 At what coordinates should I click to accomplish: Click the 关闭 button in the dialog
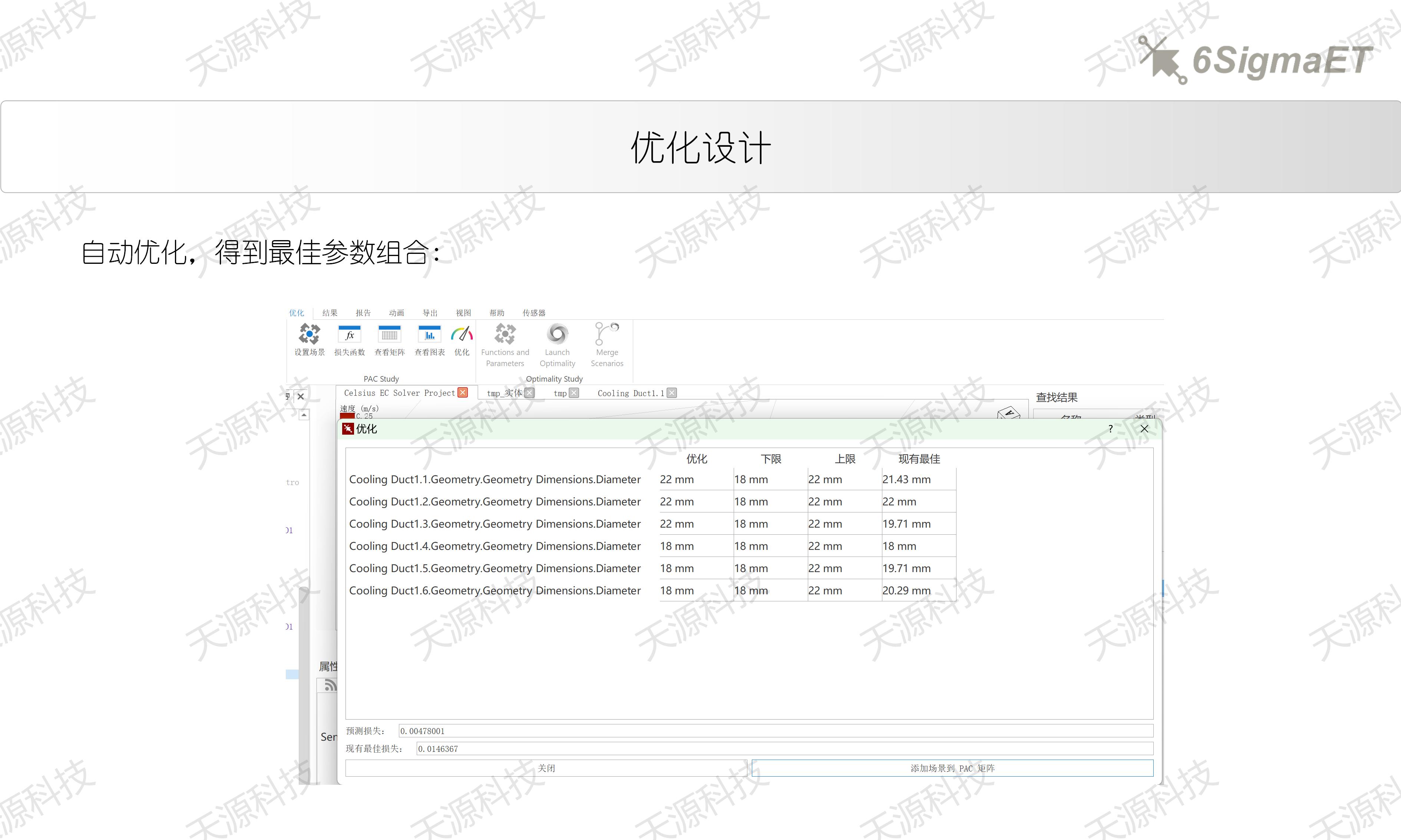[547, 768]
